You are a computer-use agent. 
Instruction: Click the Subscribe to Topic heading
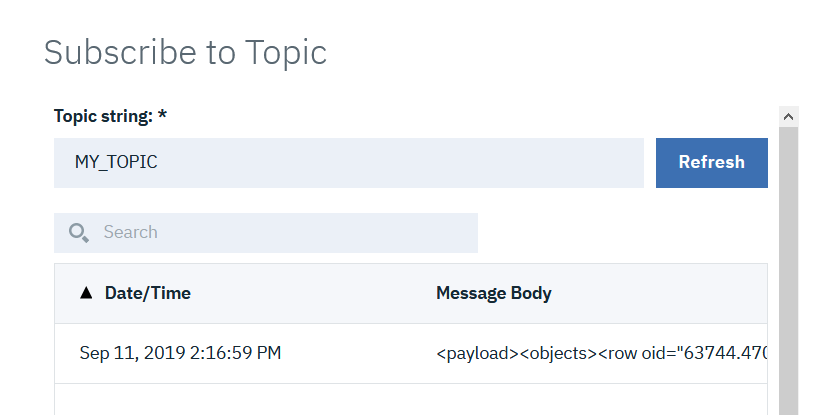click(x=185, y=52)
